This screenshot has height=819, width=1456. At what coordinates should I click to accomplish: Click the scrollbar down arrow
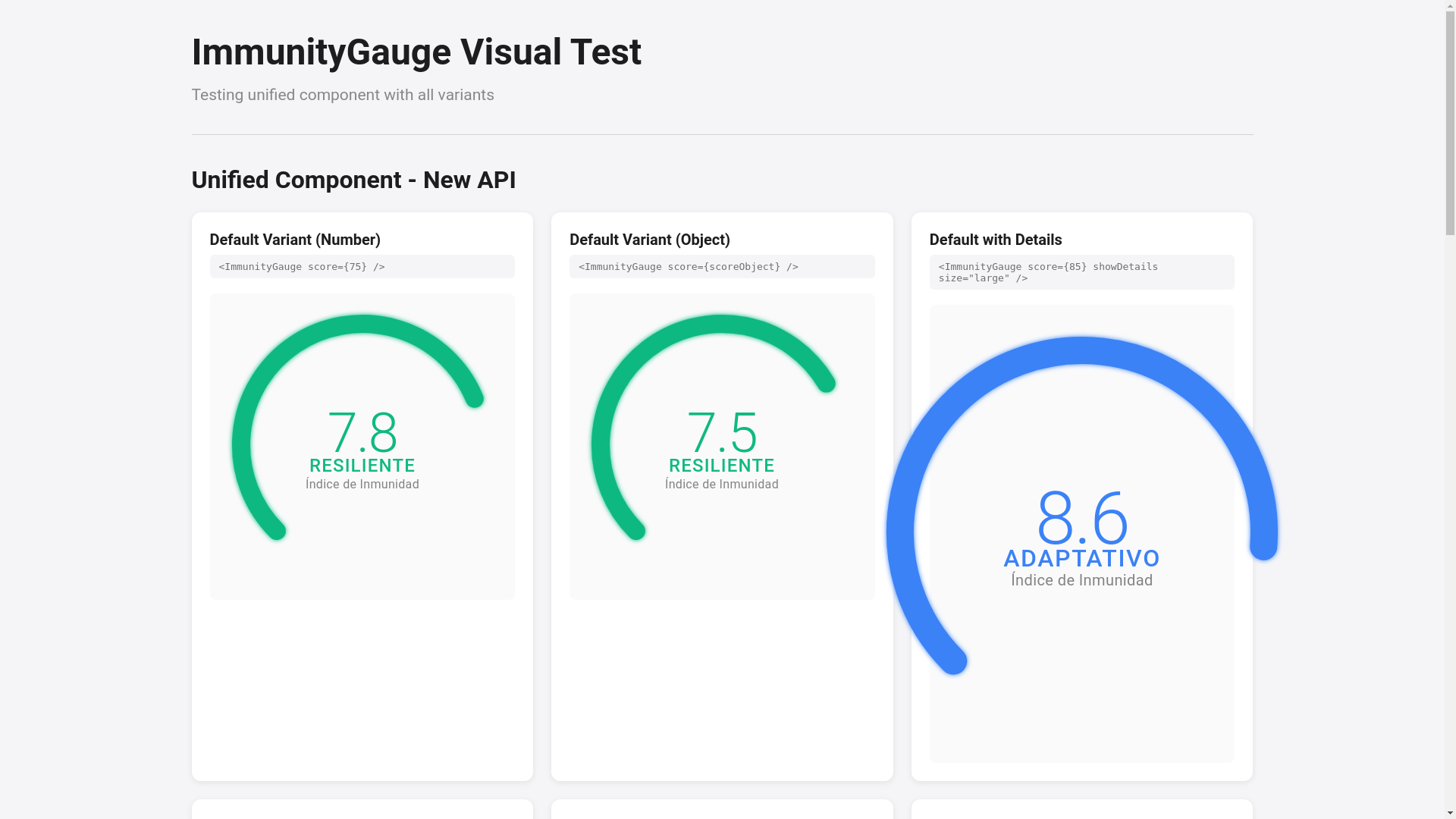1450,813
